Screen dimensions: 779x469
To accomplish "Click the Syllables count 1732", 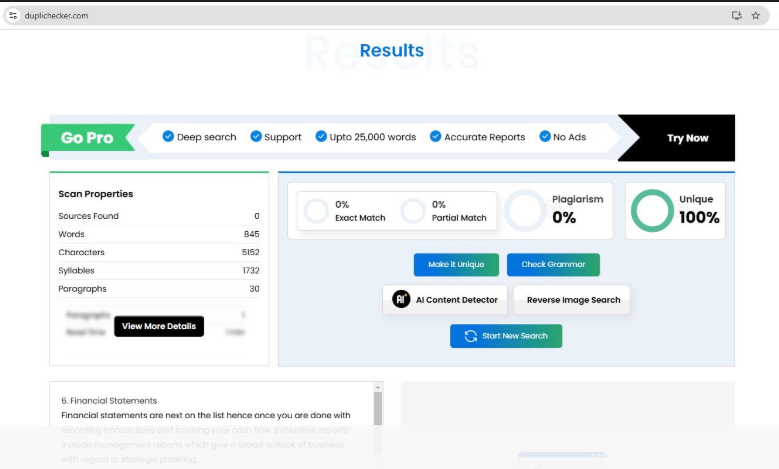I will tap(251, 271).
